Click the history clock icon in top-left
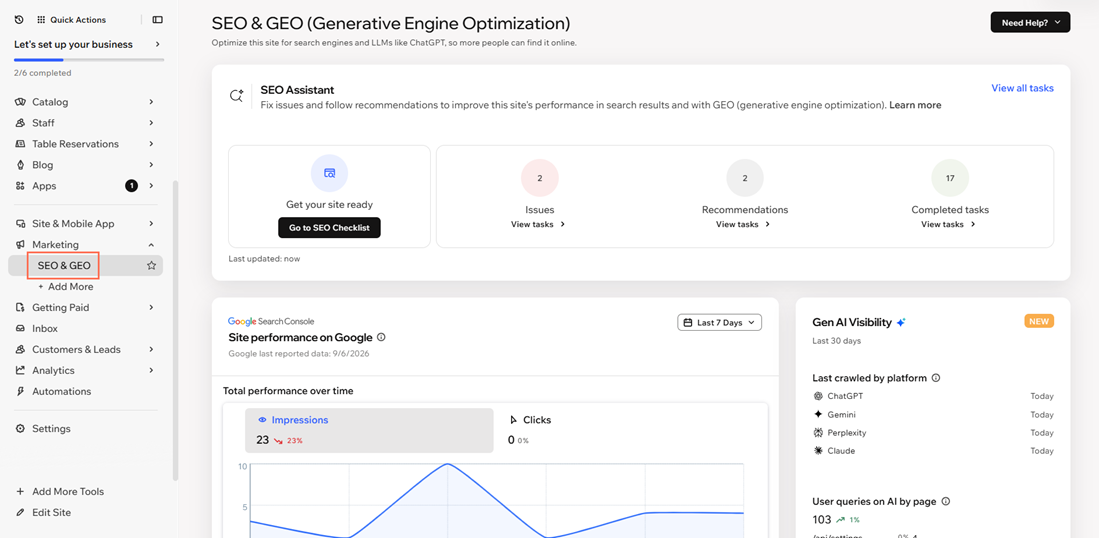The height and width of the screenshot is (538, 1099). [19, 20]
